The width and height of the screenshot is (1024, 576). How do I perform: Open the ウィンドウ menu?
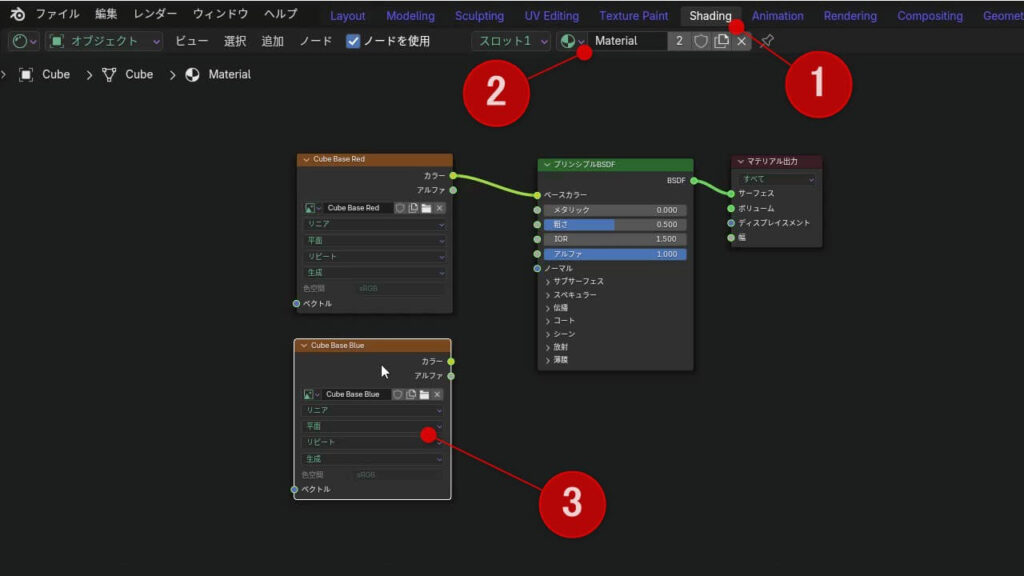[x=220, y=14]
